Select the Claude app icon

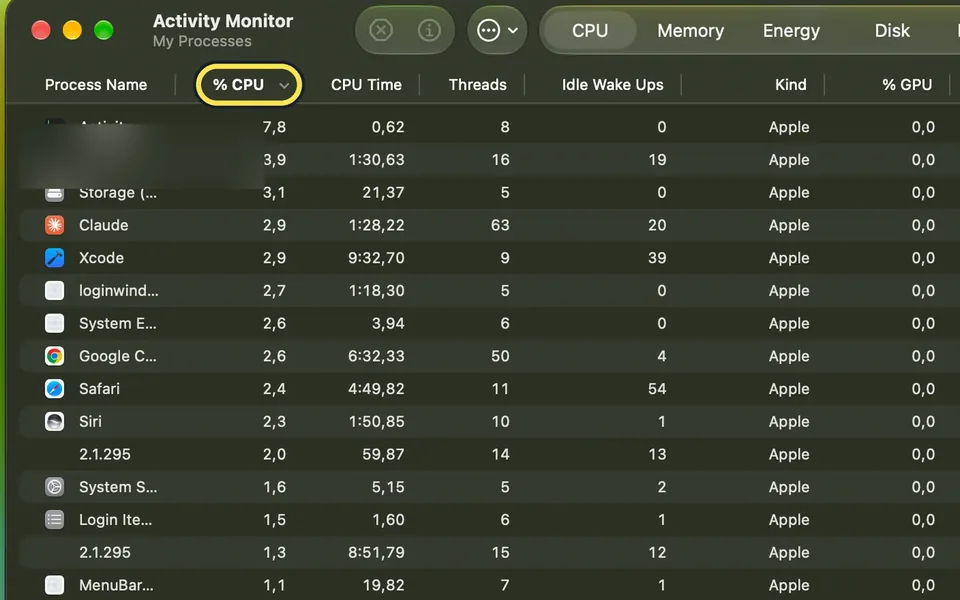(x=54, y=225)
